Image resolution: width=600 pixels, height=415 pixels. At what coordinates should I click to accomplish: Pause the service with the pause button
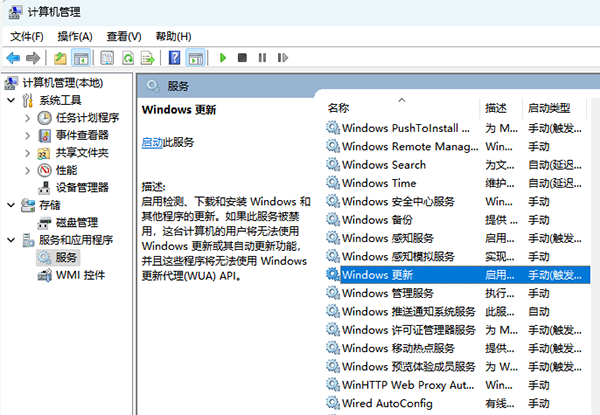[262, 58]
